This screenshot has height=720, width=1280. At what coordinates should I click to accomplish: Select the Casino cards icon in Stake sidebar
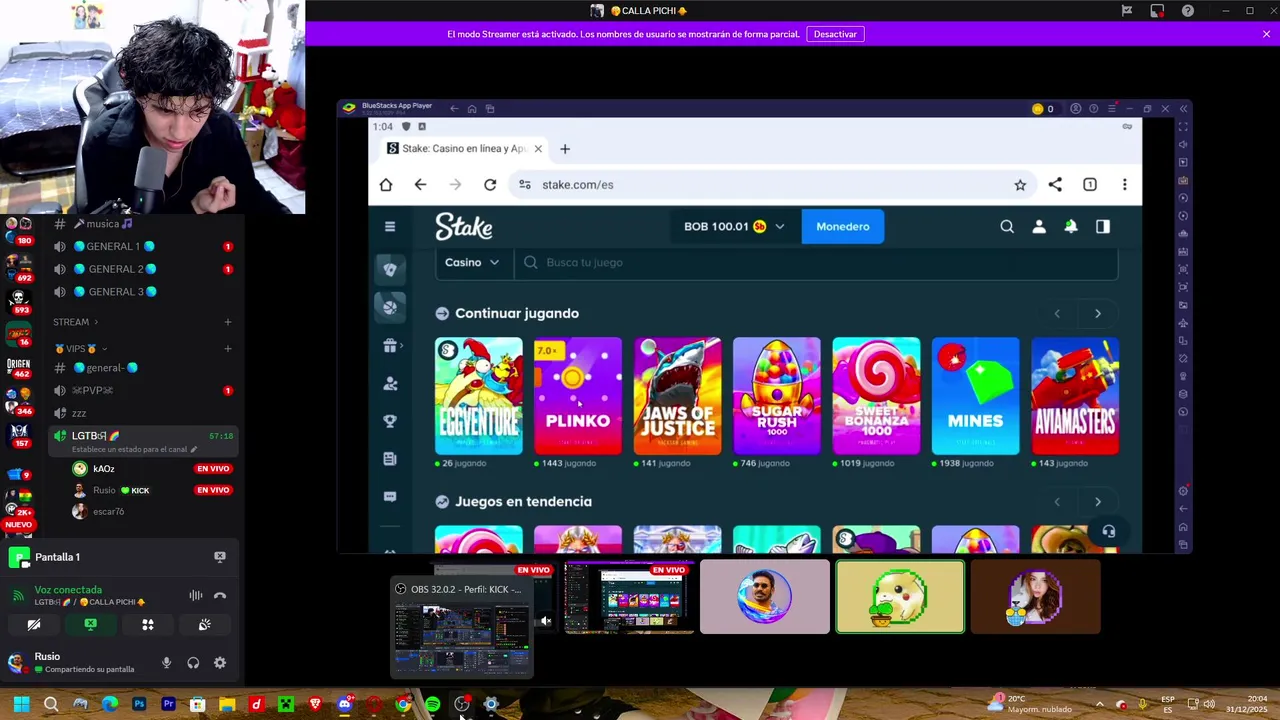[390, 269]
